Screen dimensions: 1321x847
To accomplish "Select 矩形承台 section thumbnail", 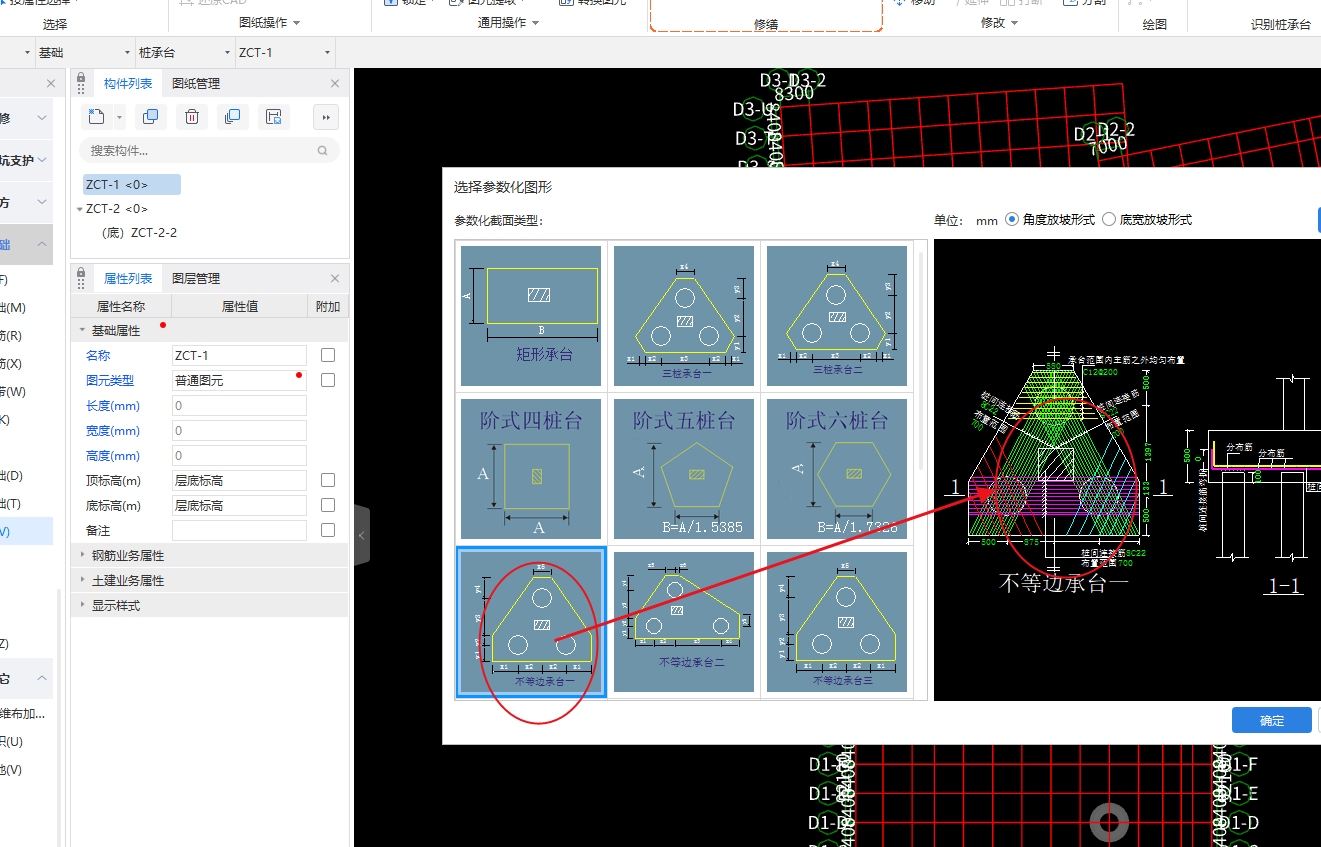I will coord(531,315).
